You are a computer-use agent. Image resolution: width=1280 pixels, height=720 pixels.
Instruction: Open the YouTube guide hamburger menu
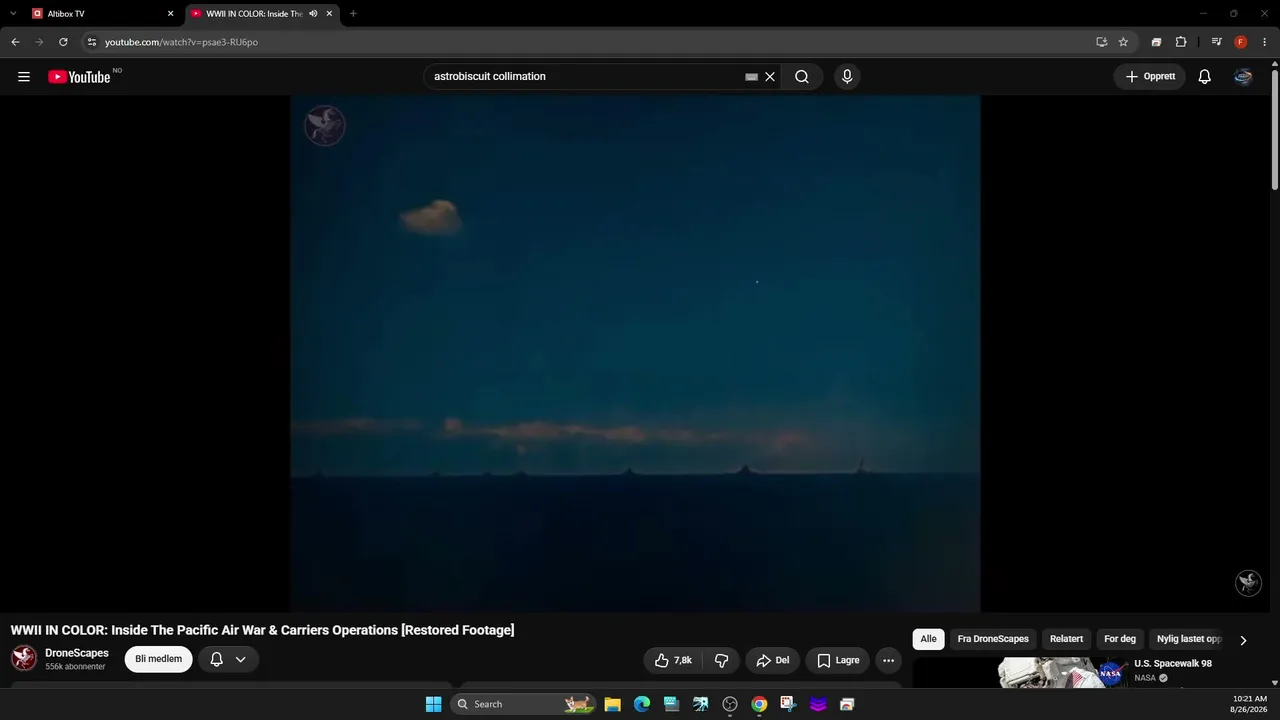[24, 77]
